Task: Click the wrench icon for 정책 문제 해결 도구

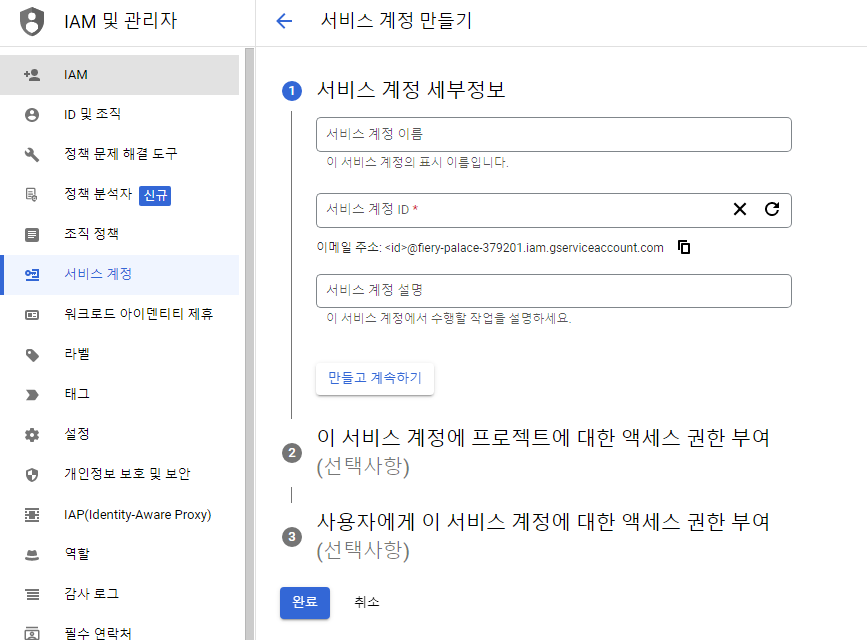Action: [x=32, y=154]
